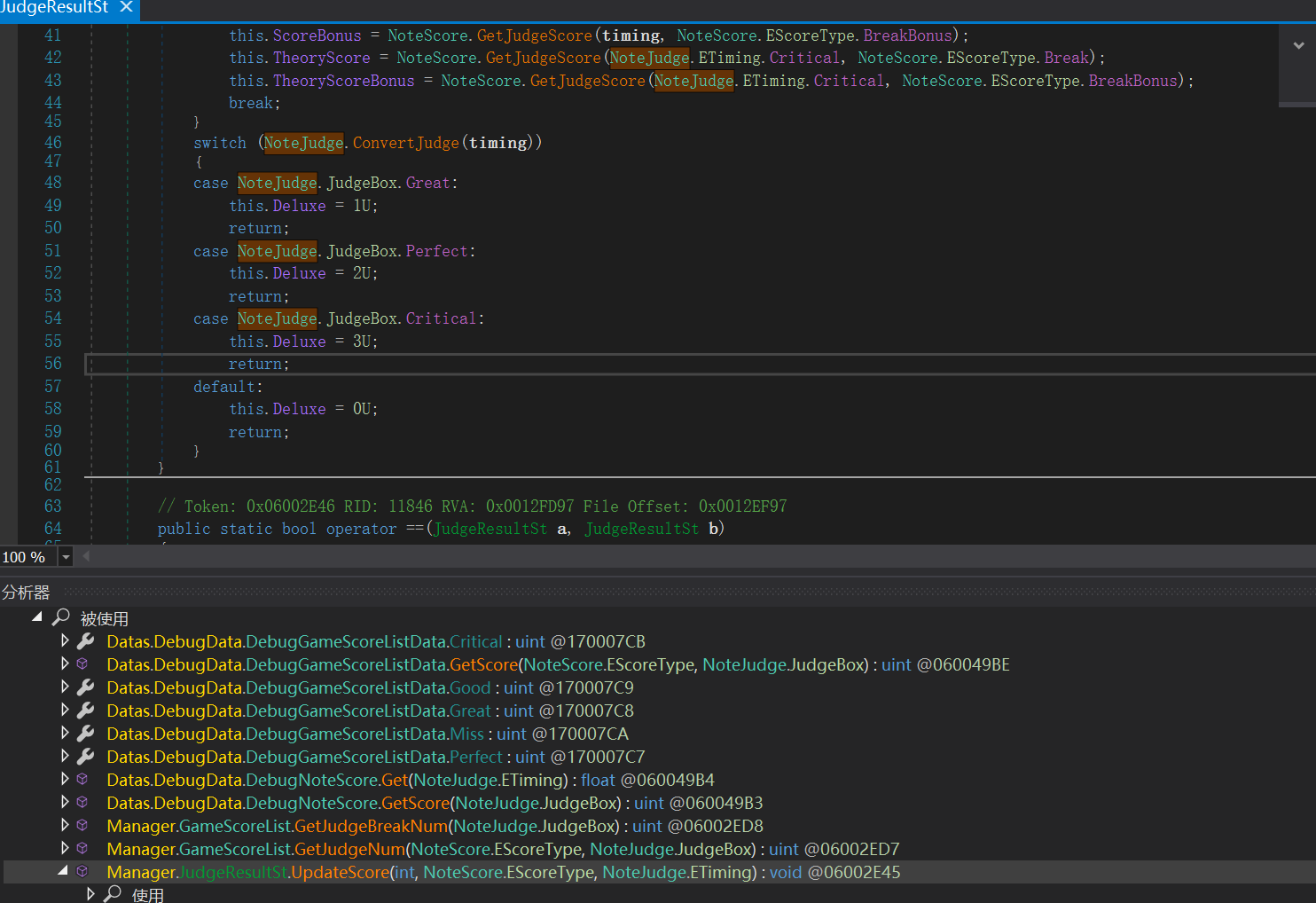
Task: Select the DebugGameScoreListData.GetScore entry
Action: pyautogui.click(x=558, y=664)
